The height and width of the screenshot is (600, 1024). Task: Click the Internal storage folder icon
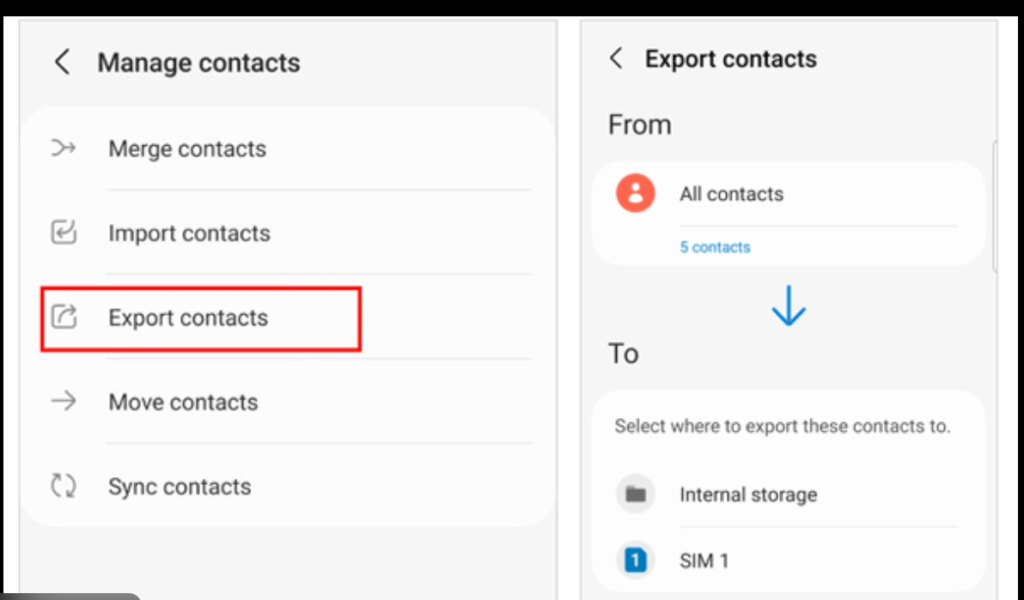pyautogui.click(x=635, y=494)
